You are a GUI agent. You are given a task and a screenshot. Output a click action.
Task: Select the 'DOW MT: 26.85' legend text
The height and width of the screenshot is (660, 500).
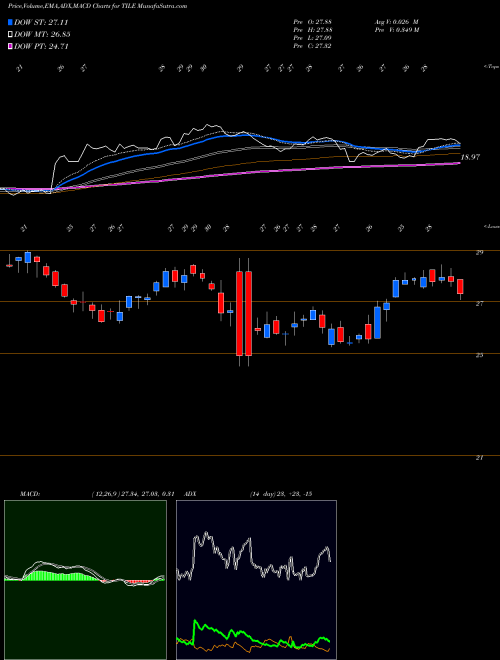click(42, 35)
